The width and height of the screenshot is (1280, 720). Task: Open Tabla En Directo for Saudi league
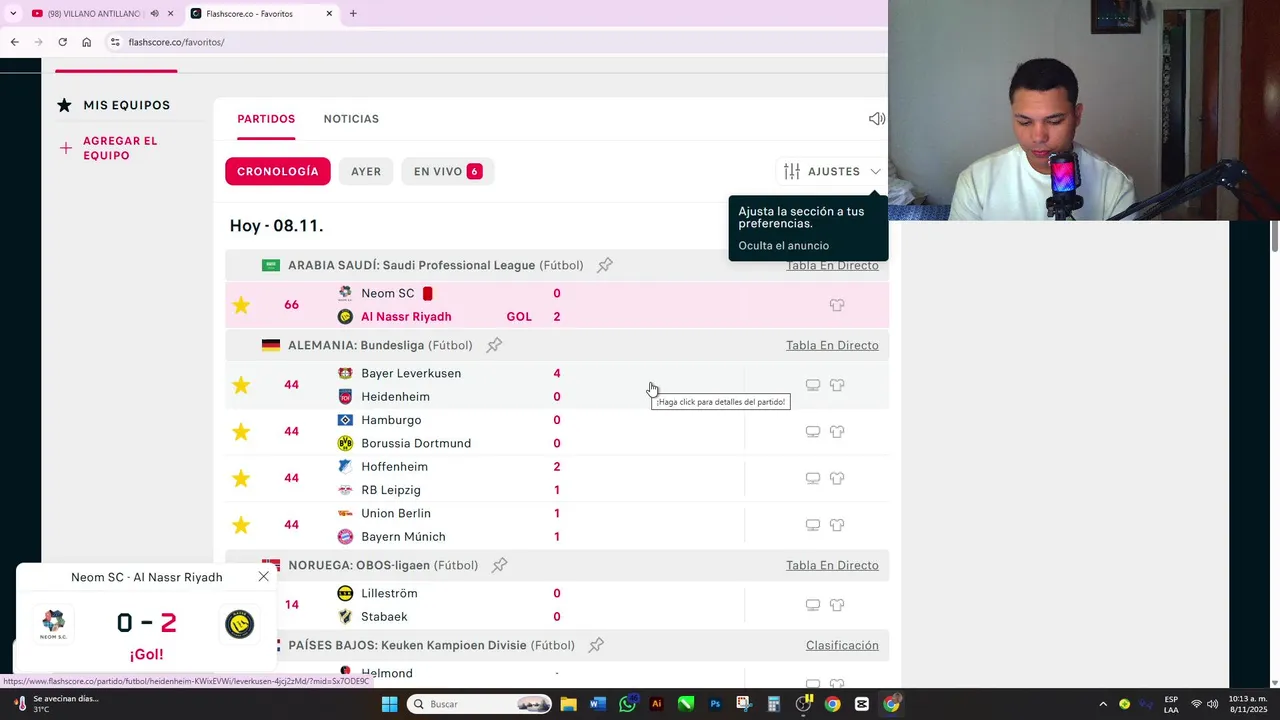tap(832, 265)
